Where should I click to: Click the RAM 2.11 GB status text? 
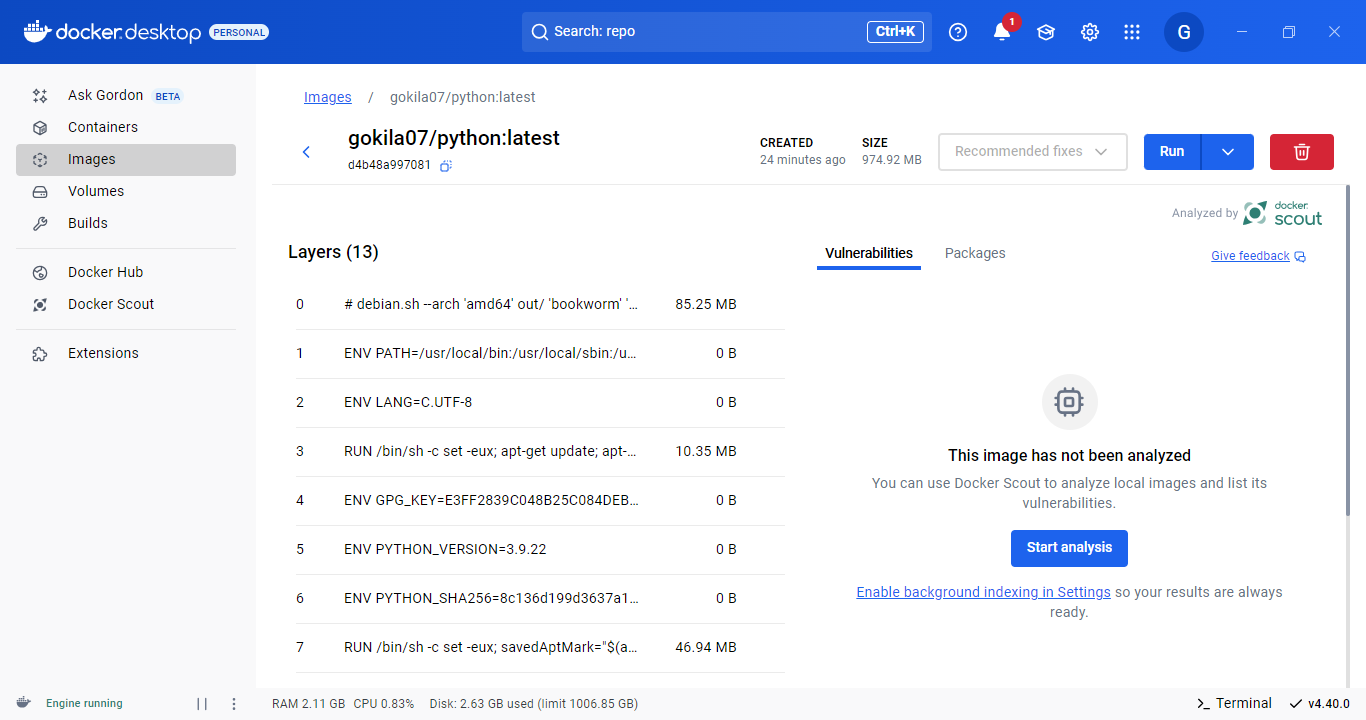309,704
